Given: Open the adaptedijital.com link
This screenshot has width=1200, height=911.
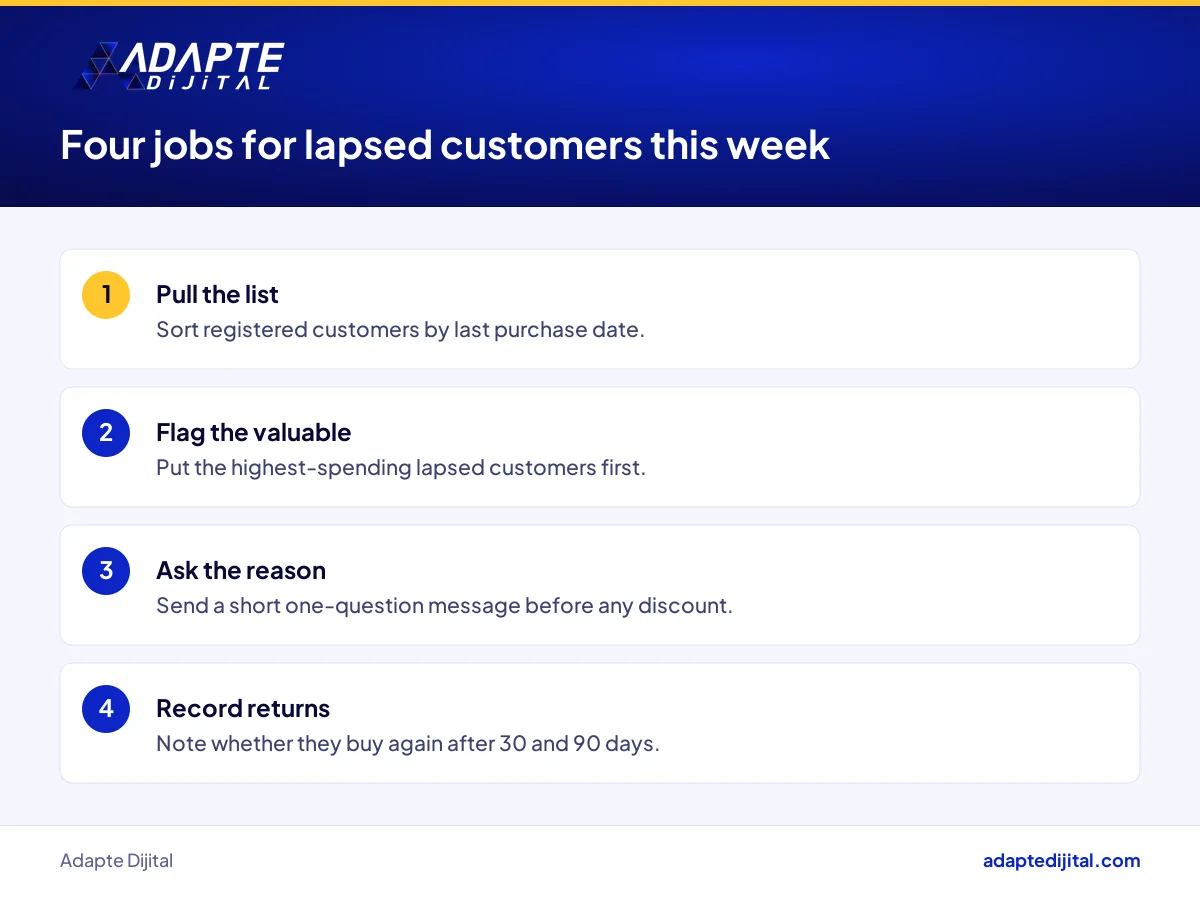Looking at the screenshot, I should tap(1061, 861).
